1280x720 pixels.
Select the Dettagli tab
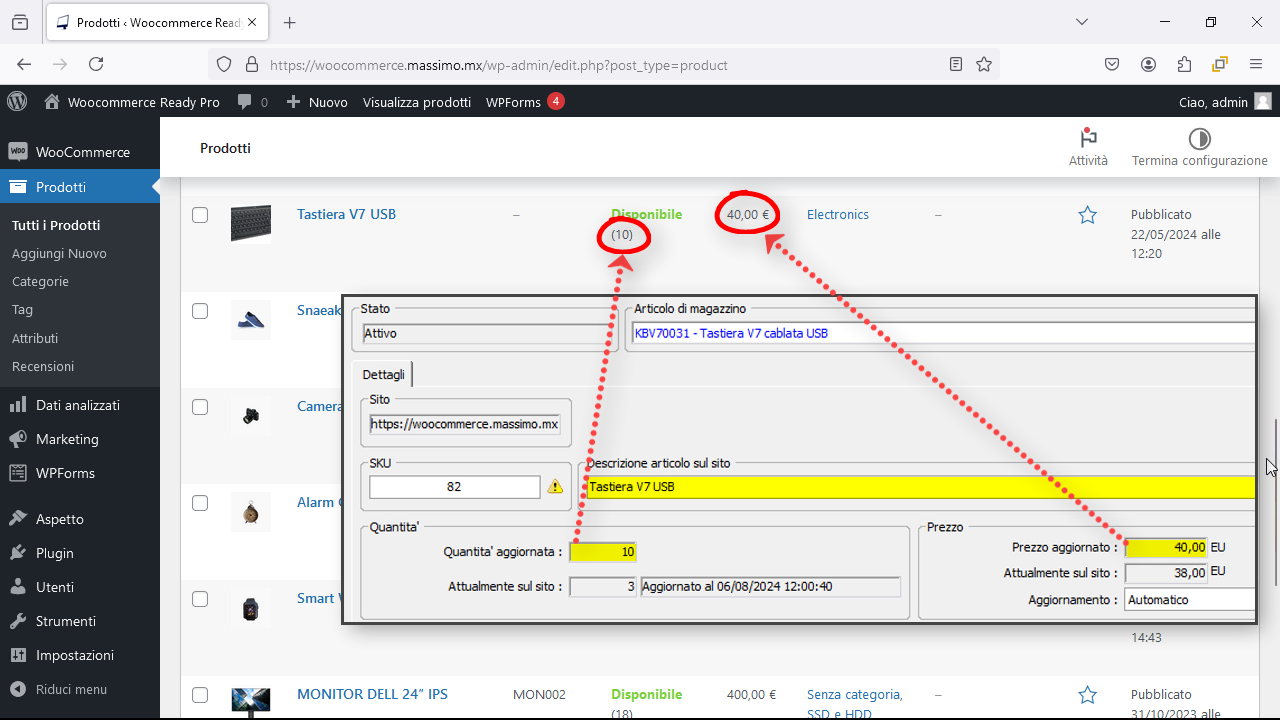pos(384,374)
